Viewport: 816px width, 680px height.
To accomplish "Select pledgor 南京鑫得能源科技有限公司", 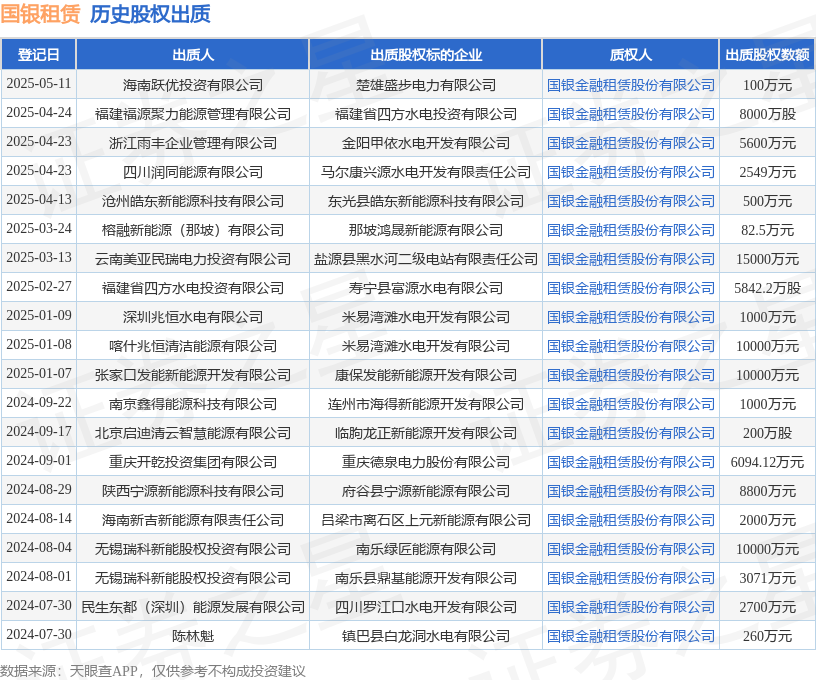I will tap(193, 404).
